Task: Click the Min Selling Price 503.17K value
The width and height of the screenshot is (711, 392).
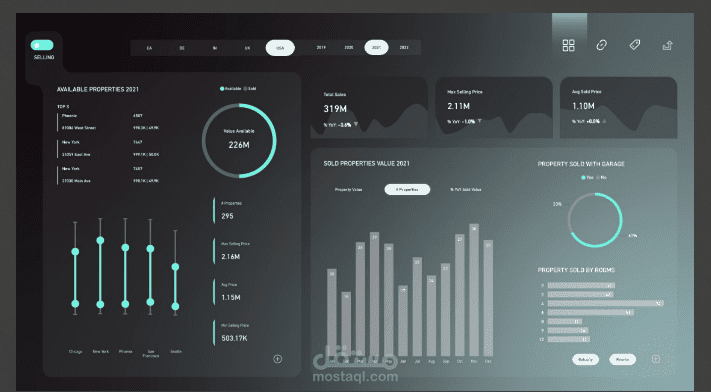Action: click(x=234, y=338)
